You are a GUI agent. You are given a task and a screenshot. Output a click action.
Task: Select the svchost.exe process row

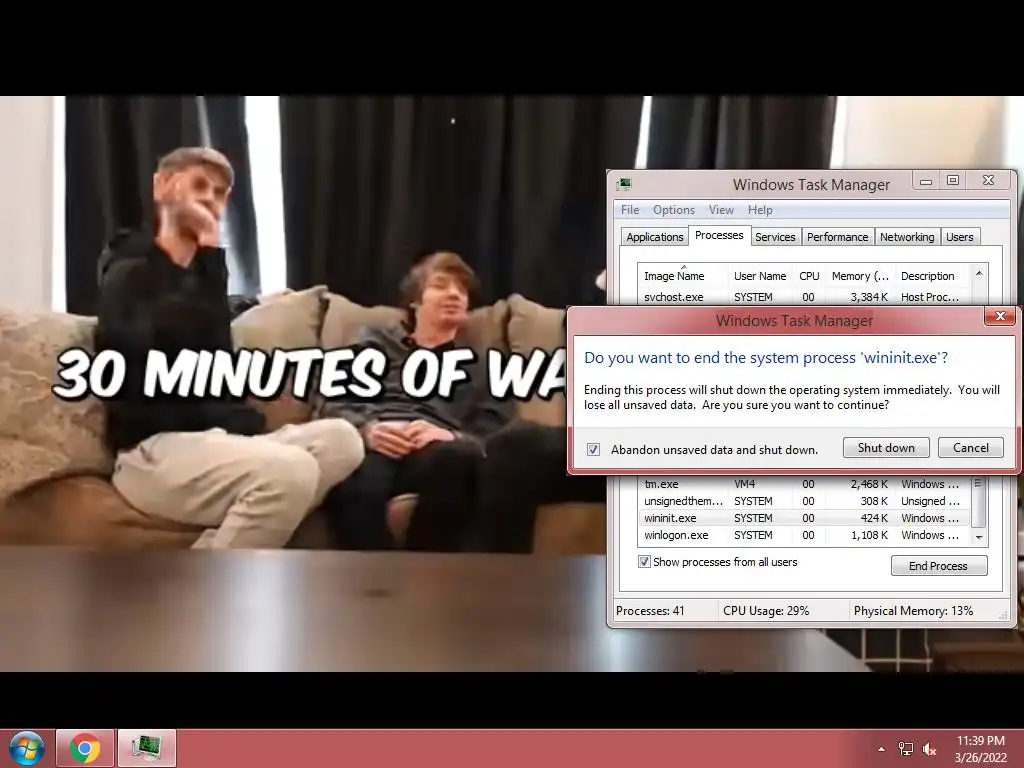[x=805, y=296]
